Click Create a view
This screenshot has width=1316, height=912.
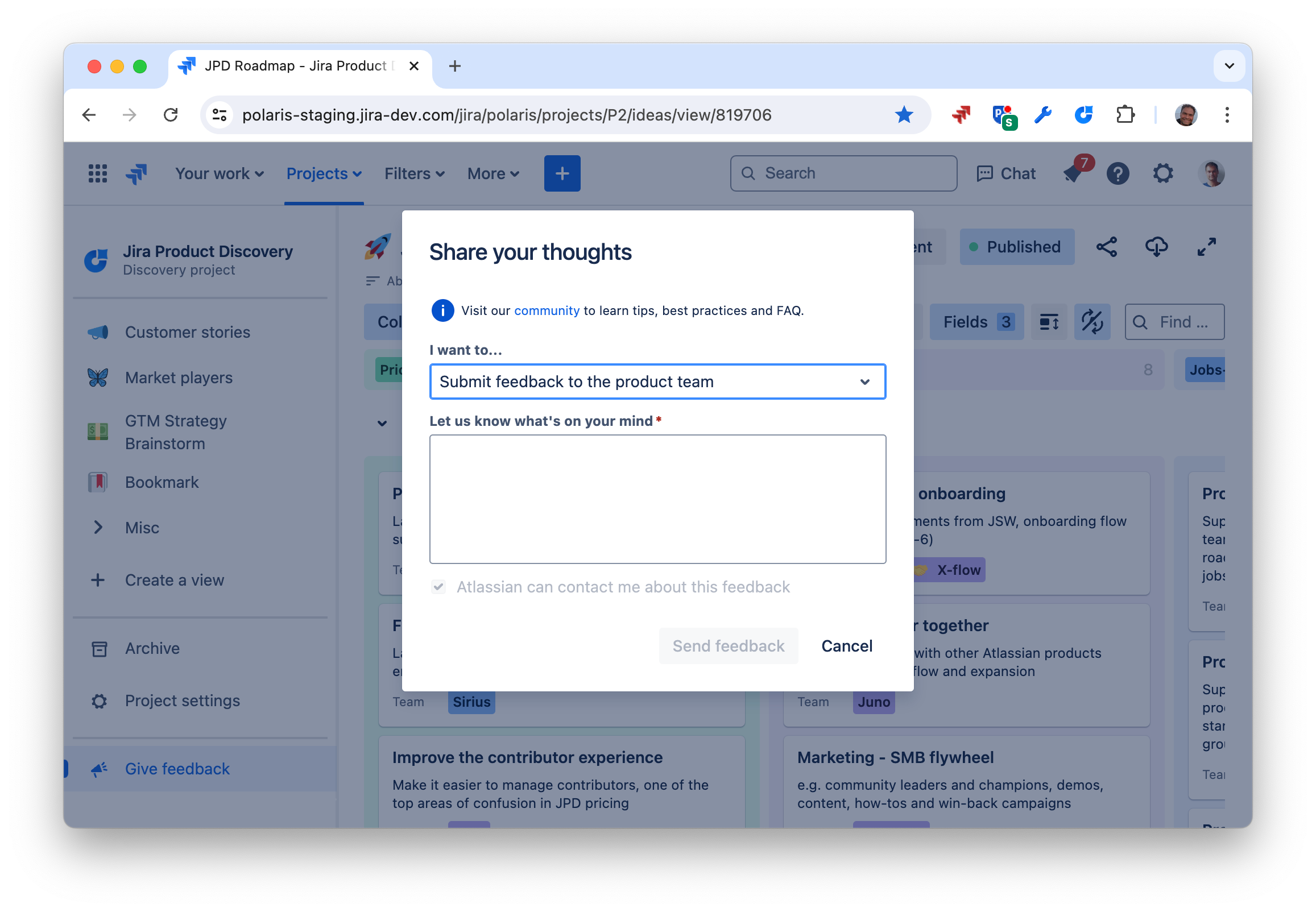click(174, 580)
